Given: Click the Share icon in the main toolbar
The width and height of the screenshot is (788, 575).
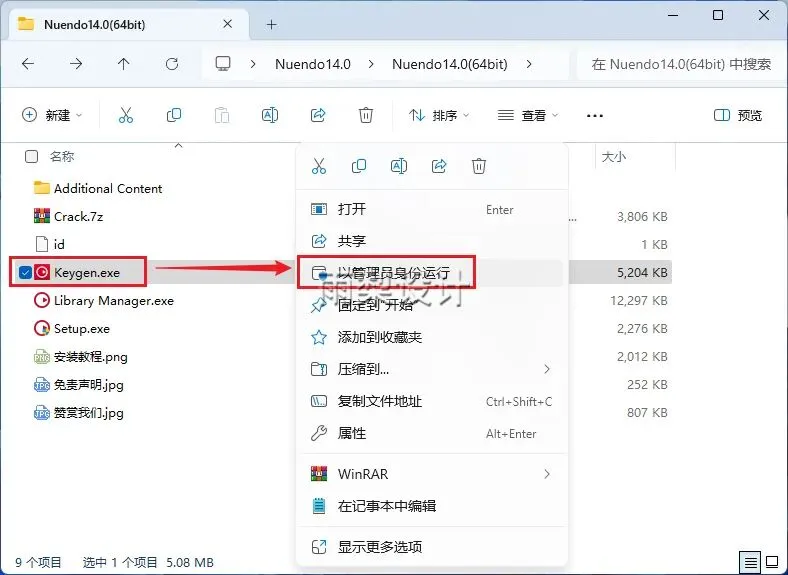Looking at the screenshot, I should coord(318,115).
